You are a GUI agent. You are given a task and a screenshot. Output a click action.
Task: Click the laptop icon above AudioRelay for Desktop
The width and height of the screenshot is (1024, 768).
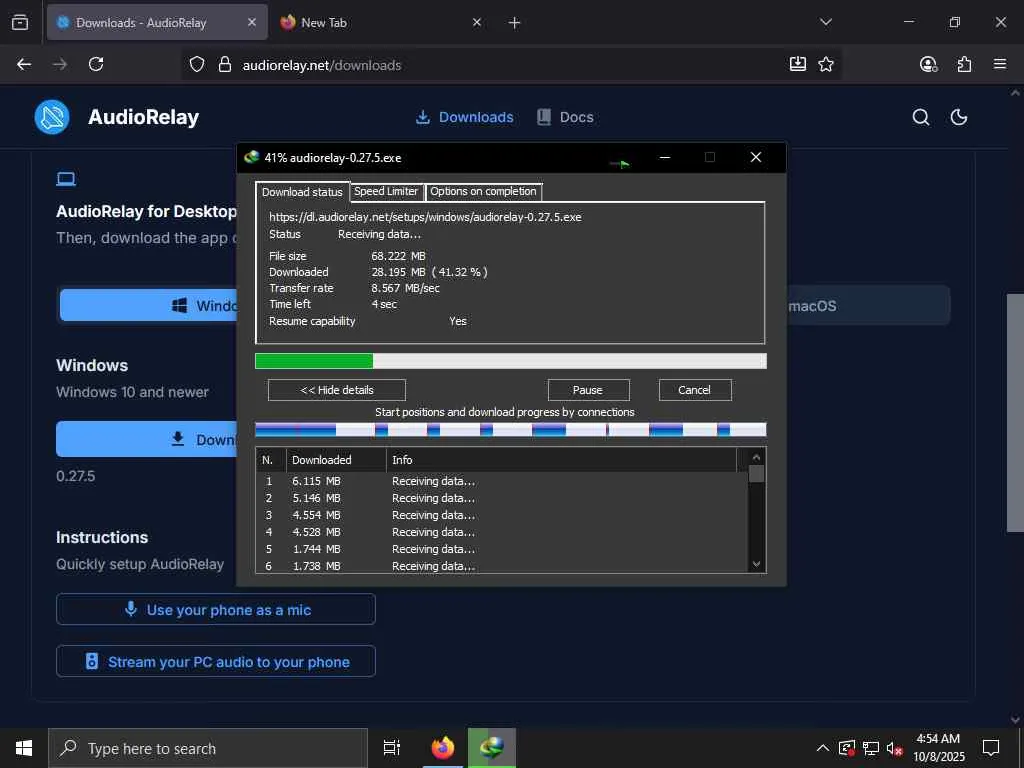[x=66, y=179]
